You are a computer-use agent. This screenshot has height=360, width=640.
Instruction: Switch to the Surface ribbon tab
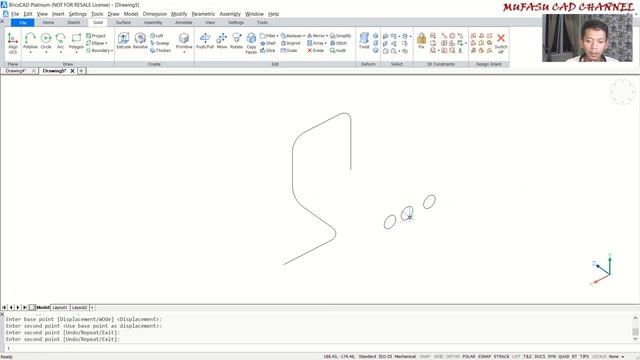click(x=123, y=22)
